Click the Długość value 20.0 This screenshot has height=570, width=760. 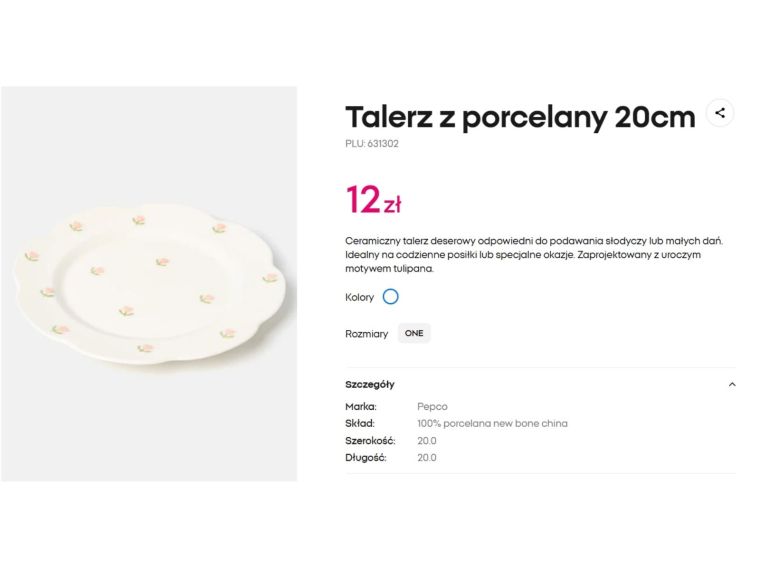(x=427, y=458)
